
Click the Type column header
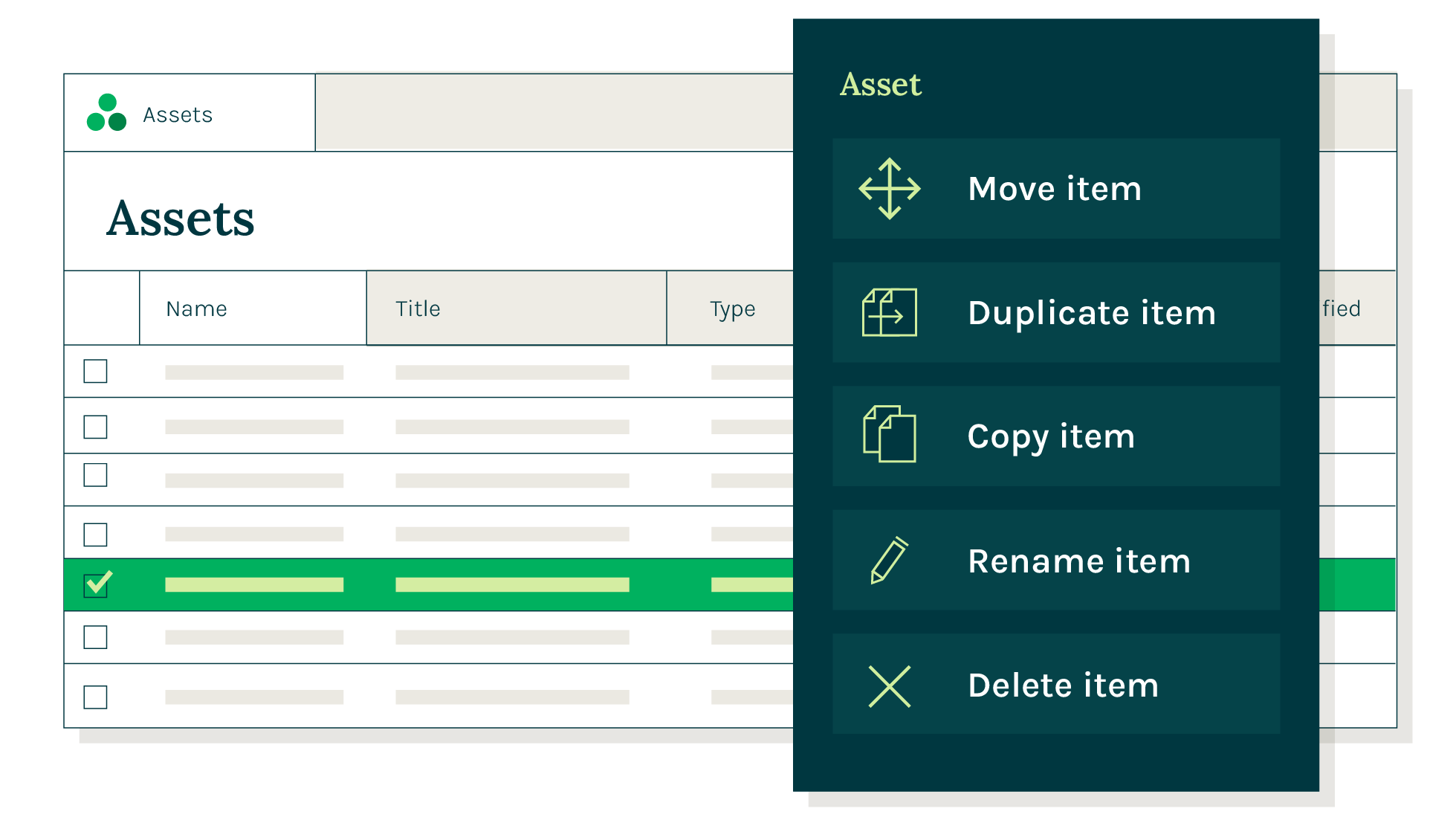click(x=732, y=309)
